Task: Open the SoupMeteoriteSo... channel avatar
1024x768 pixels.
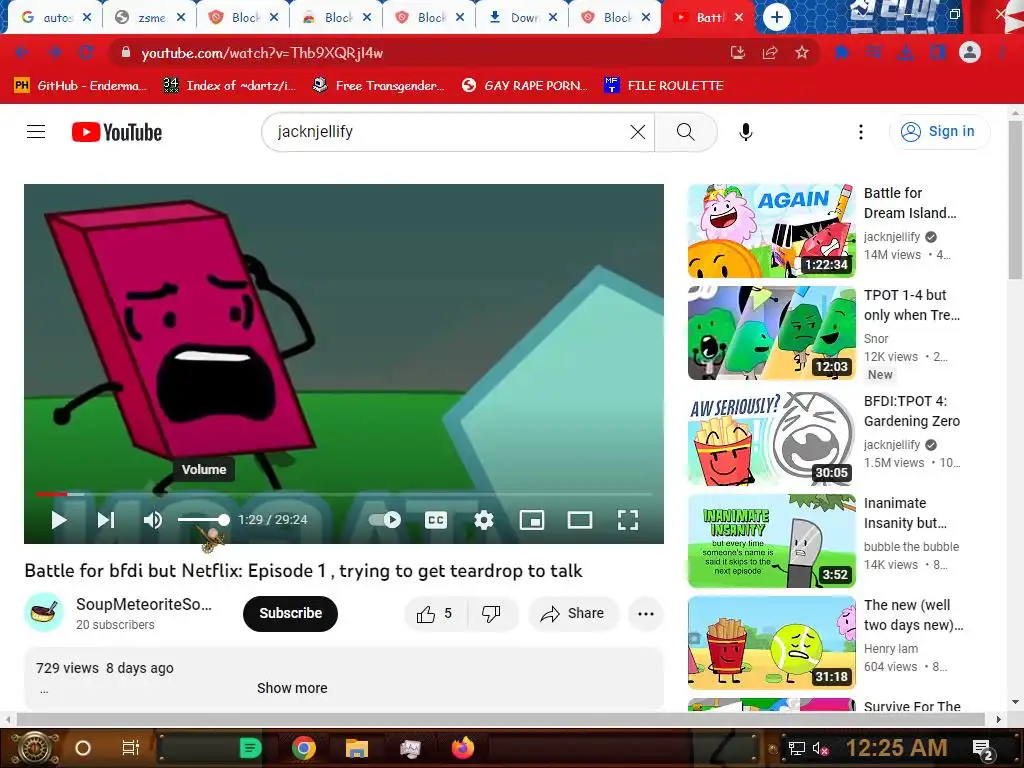Action: pos(44,613)
